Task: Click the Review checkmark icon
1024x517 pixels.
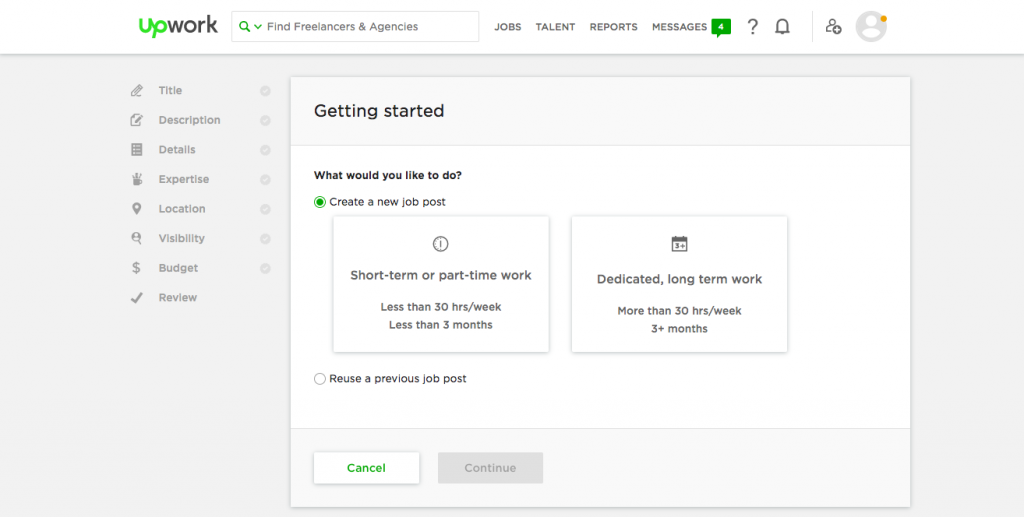Action: point(136,298)
